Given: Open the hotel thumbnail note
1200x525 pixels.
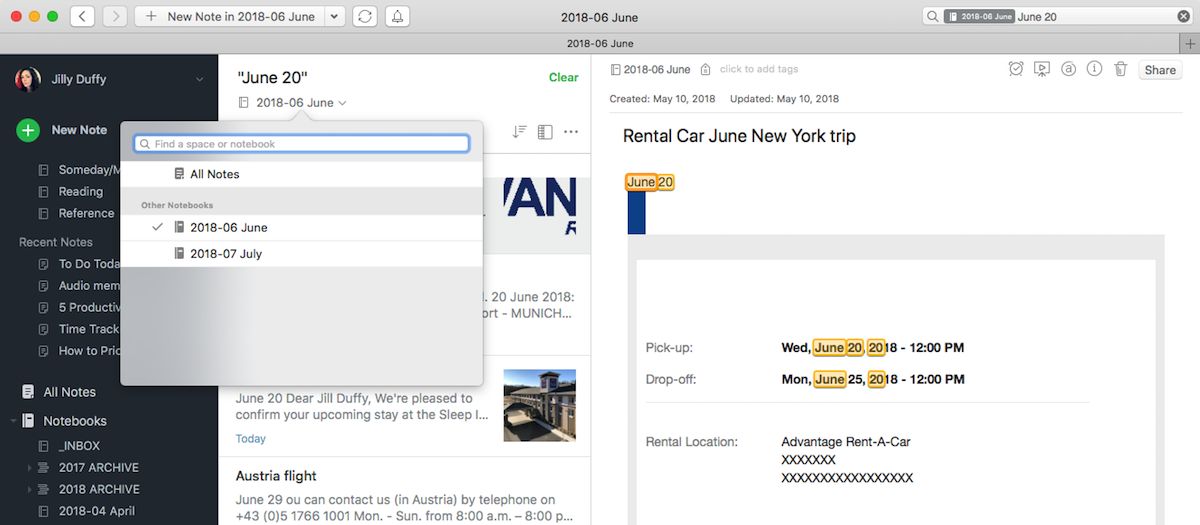Looking at the screenshot, I should point(540,405).
